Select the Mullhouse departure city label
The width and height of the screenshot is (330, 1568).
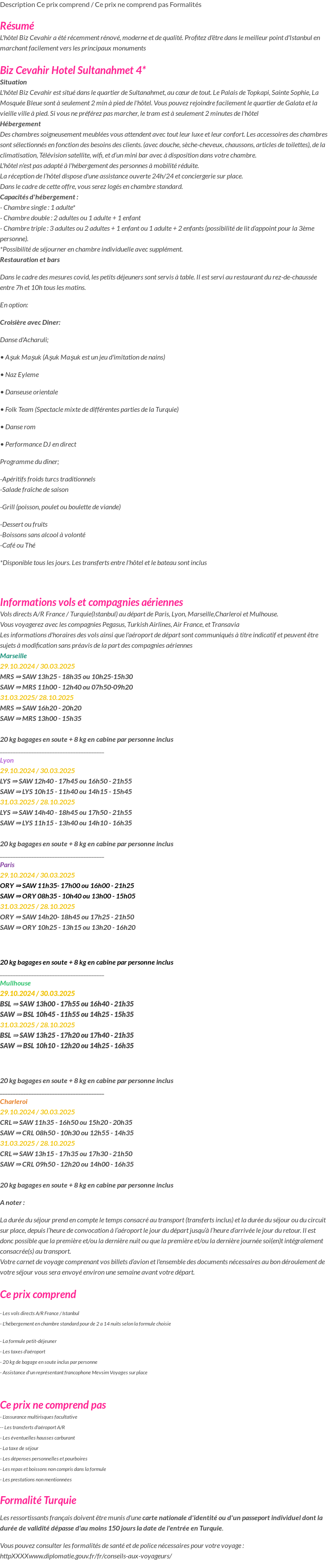(x=15, y=983)
